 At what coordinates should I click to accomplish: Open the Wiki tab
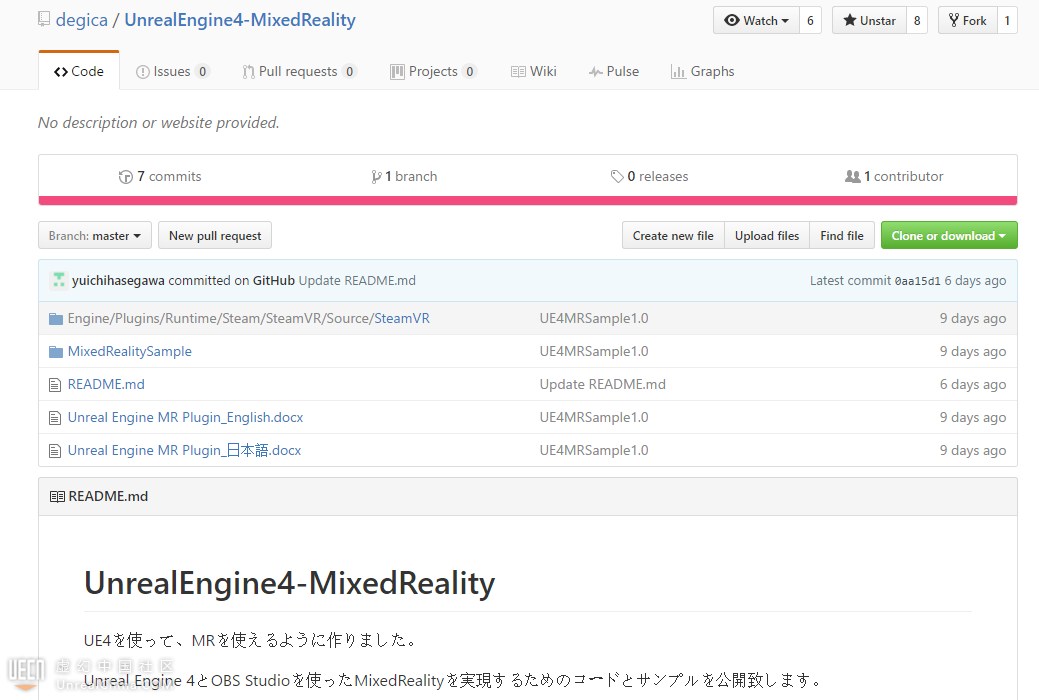[533, 71]
